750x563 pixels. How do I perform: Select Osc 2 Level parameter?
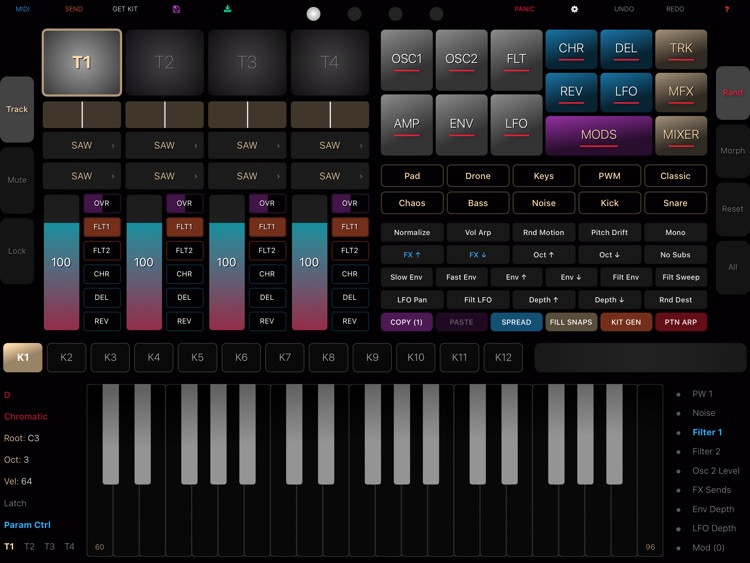(716, 471)
